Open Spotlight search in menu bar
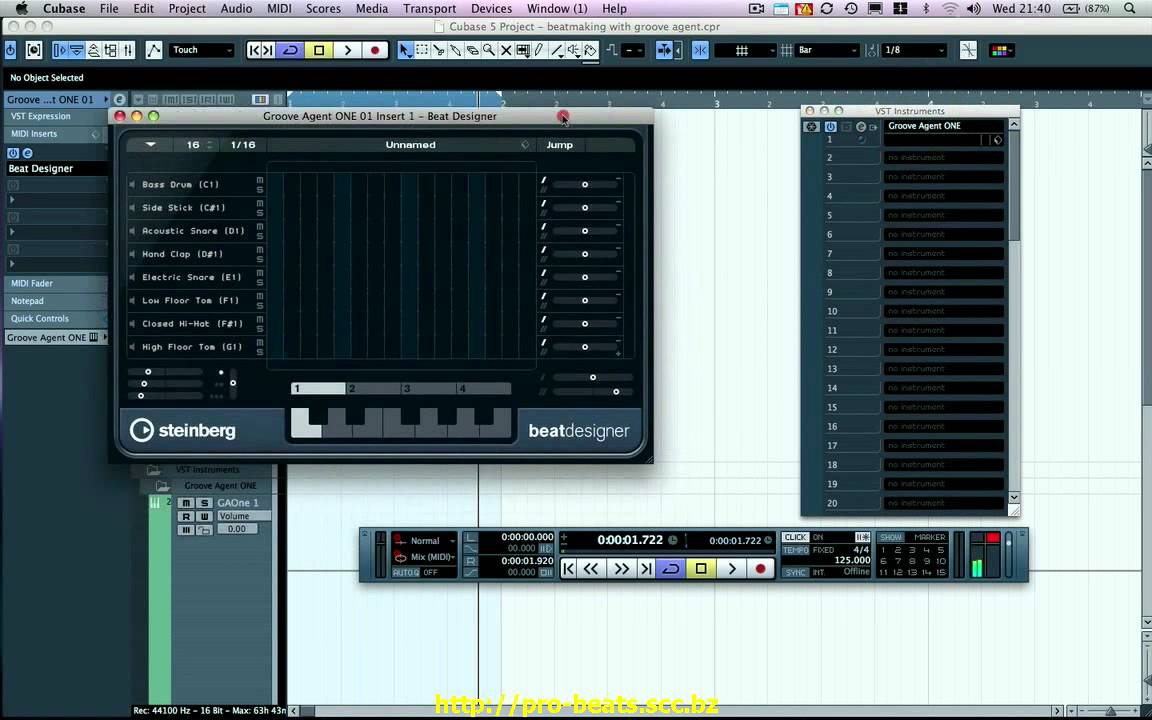 (x=1129, y=9)
